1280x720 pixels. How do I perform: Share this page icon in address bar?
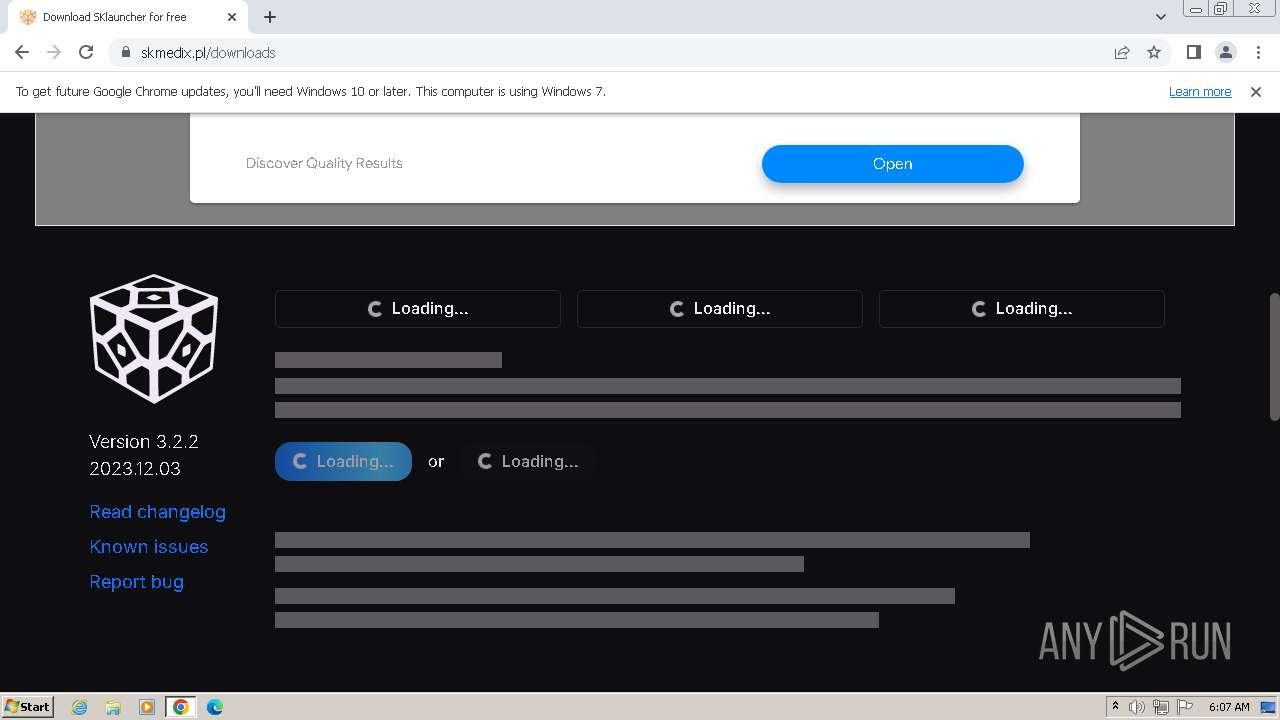pos(1122,52)
